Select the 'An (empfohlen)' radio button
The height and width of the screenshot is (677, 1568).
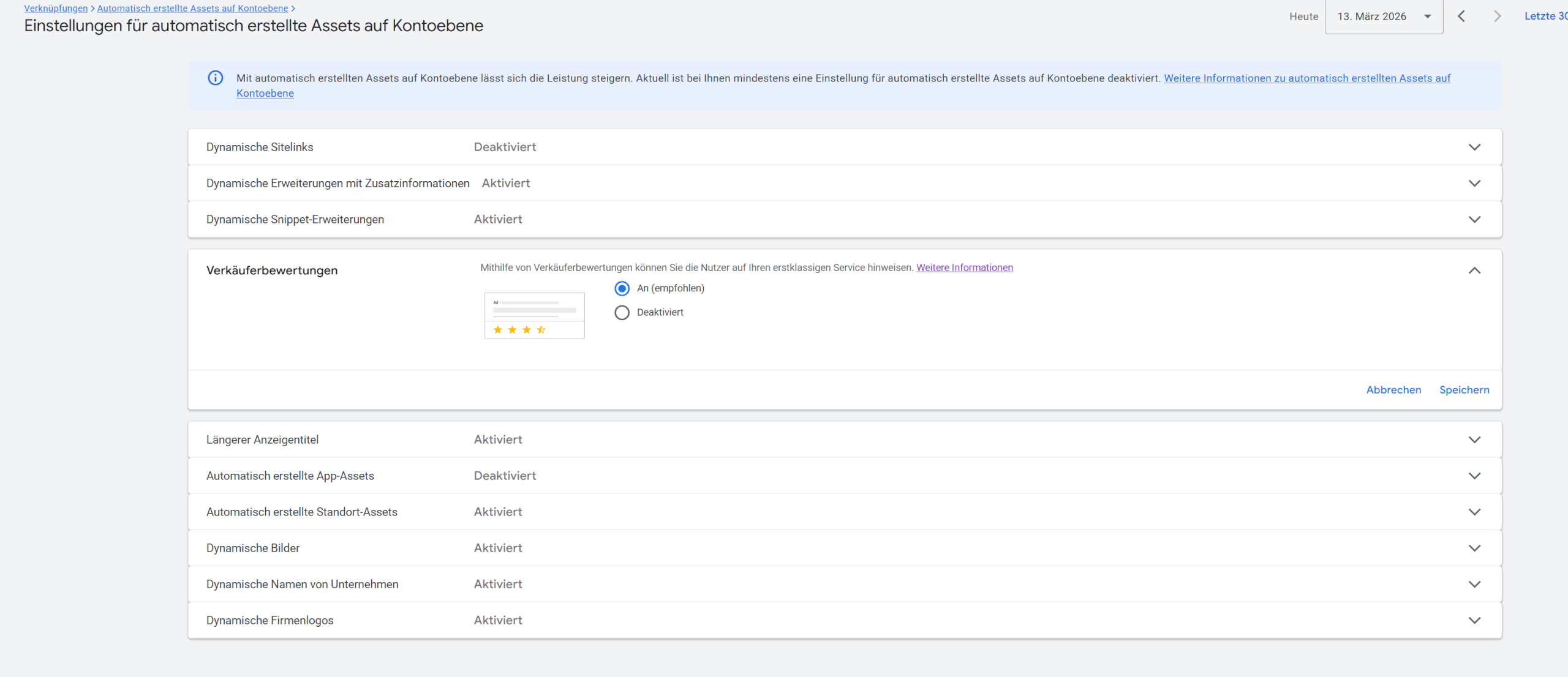(x=622, y=288)
